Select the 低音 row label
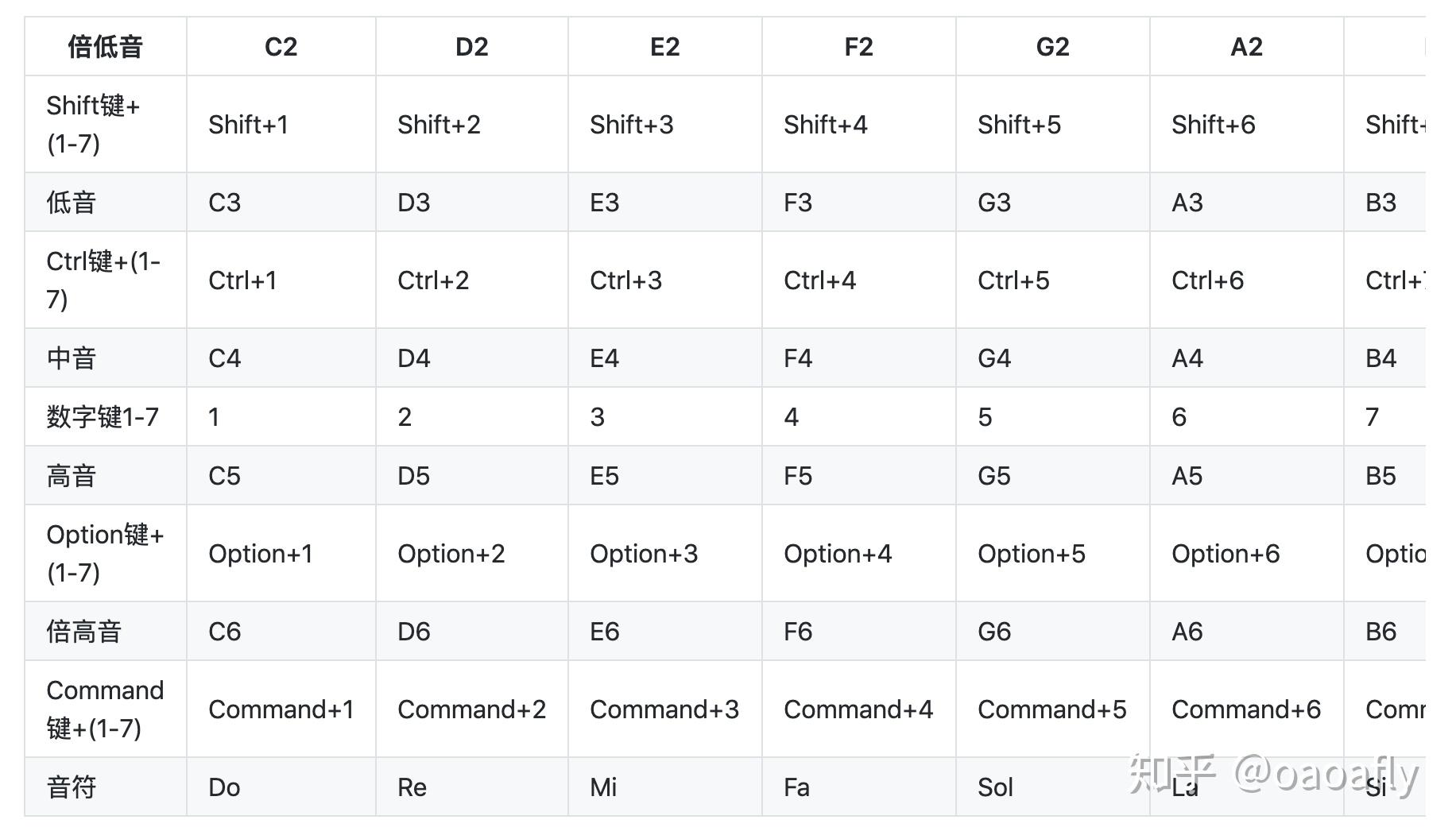The image size is (1456, 839). [72, 203]
